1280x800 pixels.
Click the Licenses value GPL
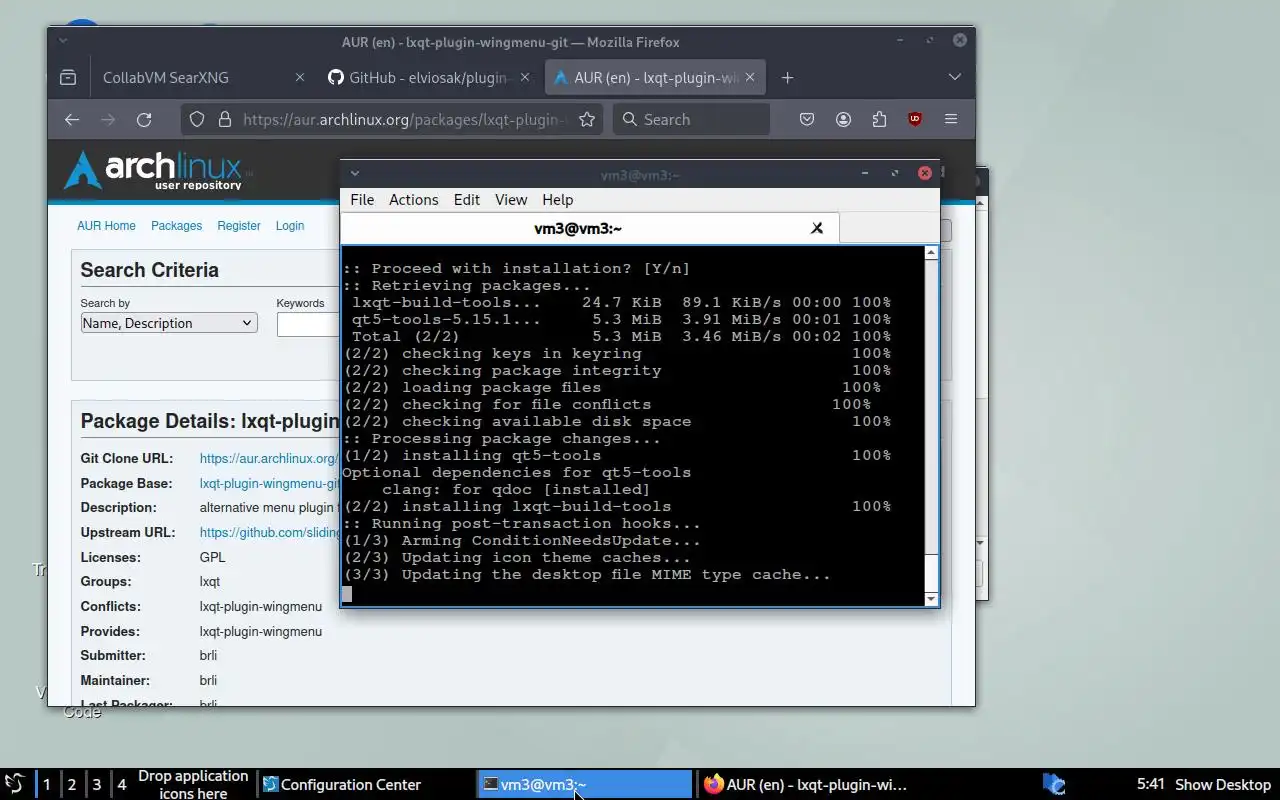(212, 557)
